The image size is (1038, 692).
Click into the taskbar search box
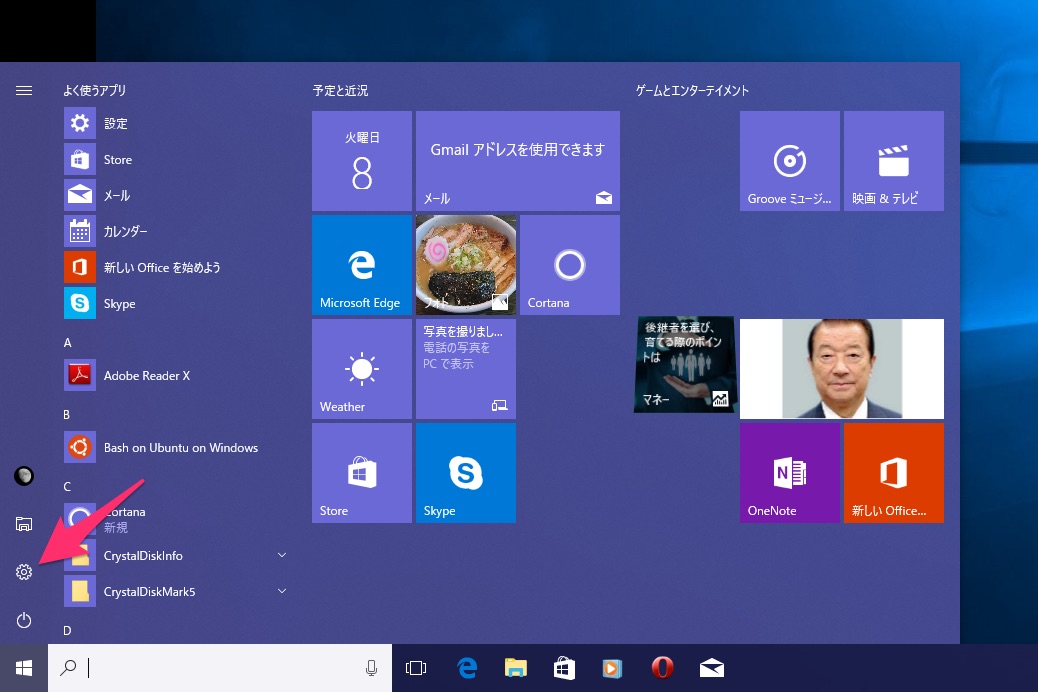pyautogui.click(x=220, y=668)
